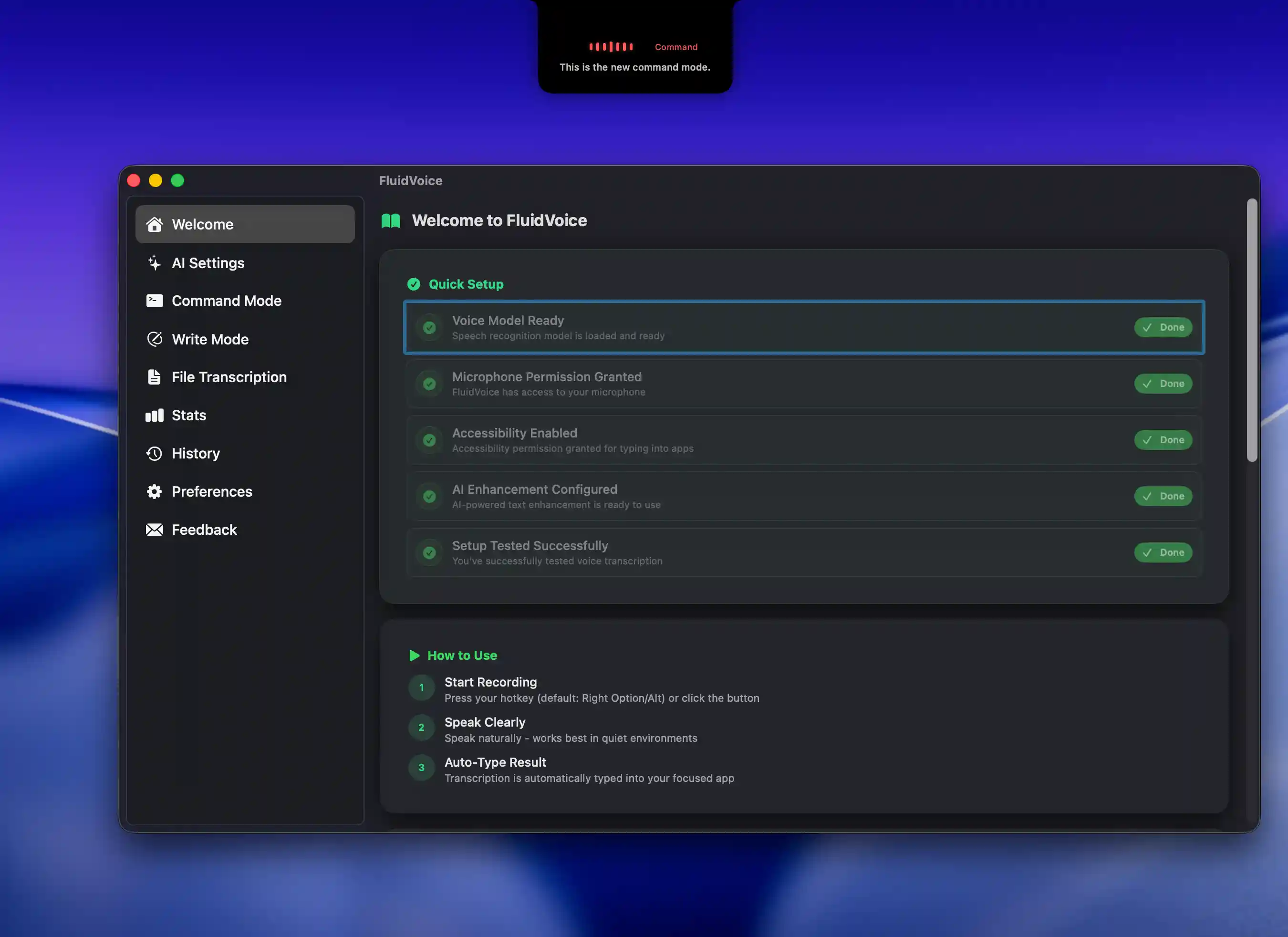The image size is (1288, 937).
Task: Open File Transcription document icon
Action: 155,376
